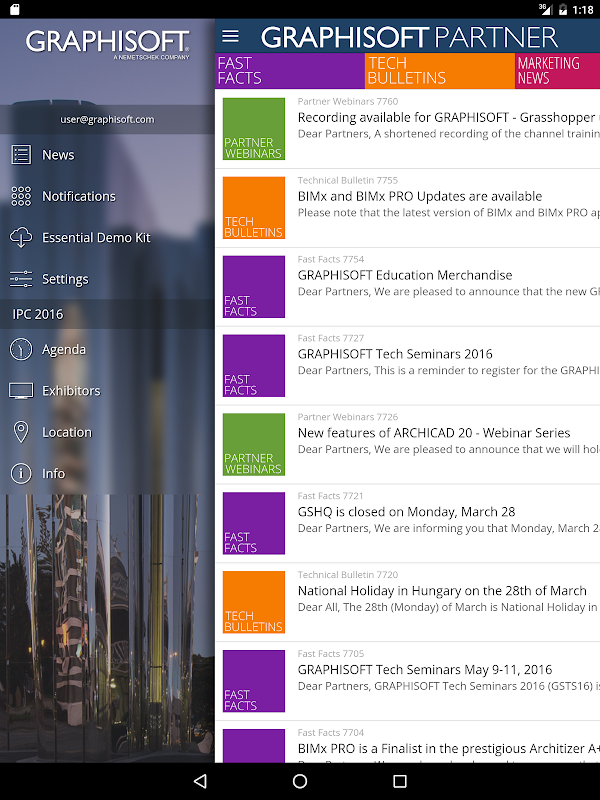Click the GRAPHISOFT logo in sidebar

(x=108, y=44)
